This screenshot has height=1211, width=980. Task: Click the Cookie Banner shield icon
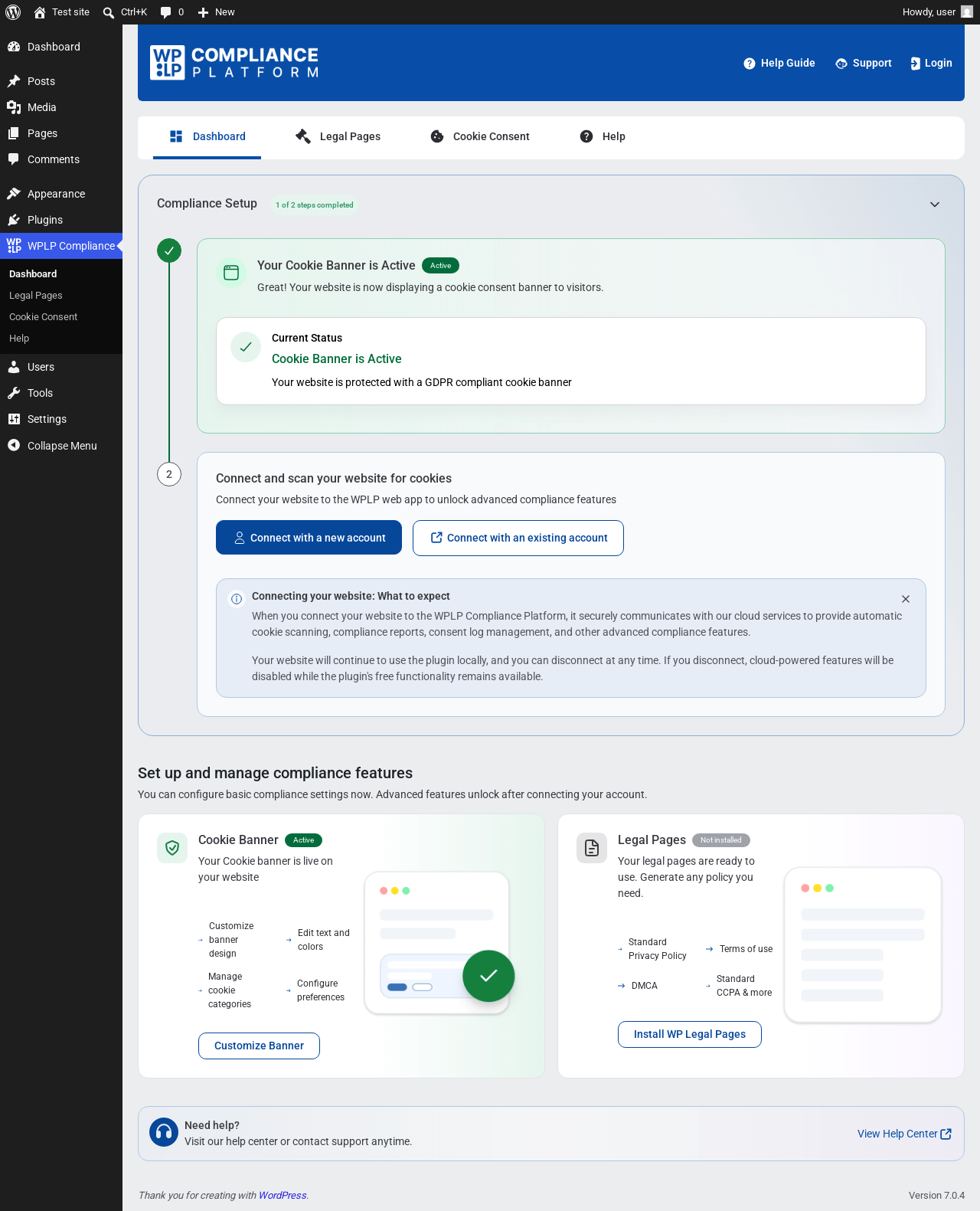pos(172,848)
